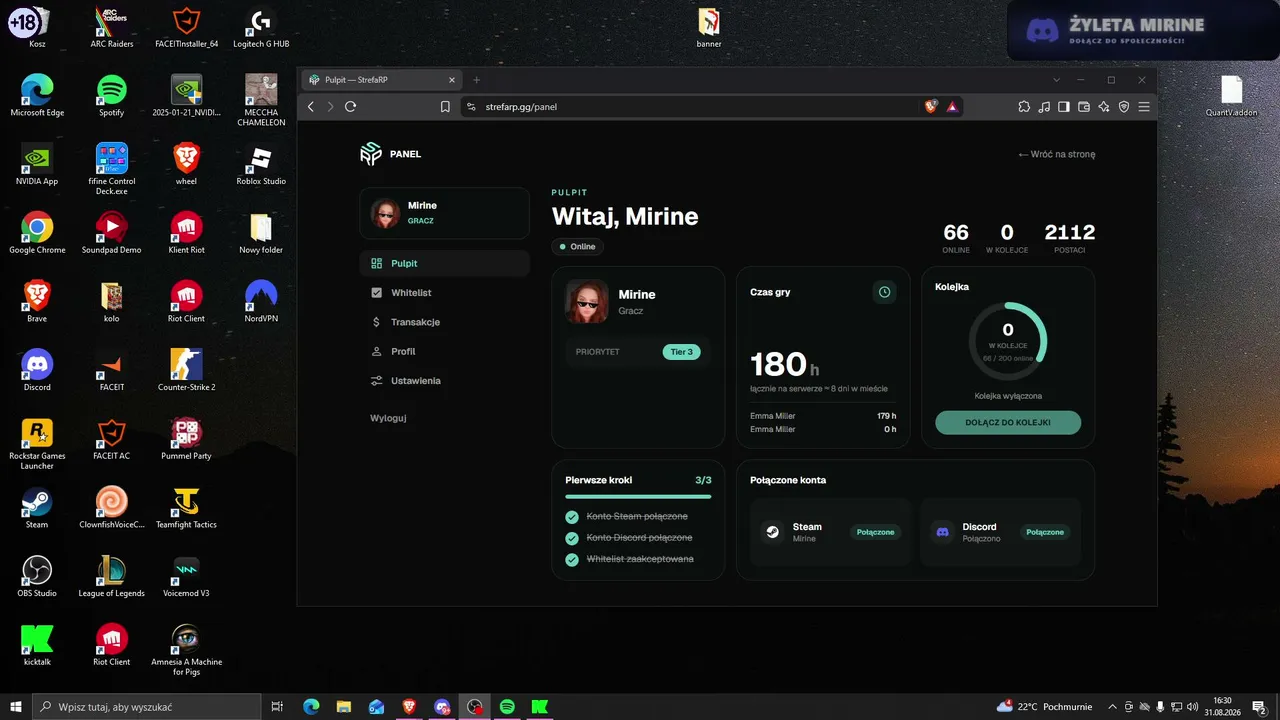Select the kicktalk desktop icon
The height and width of the screenshot is (720, 1280).
pyautogui.click(x=37, y=645)
